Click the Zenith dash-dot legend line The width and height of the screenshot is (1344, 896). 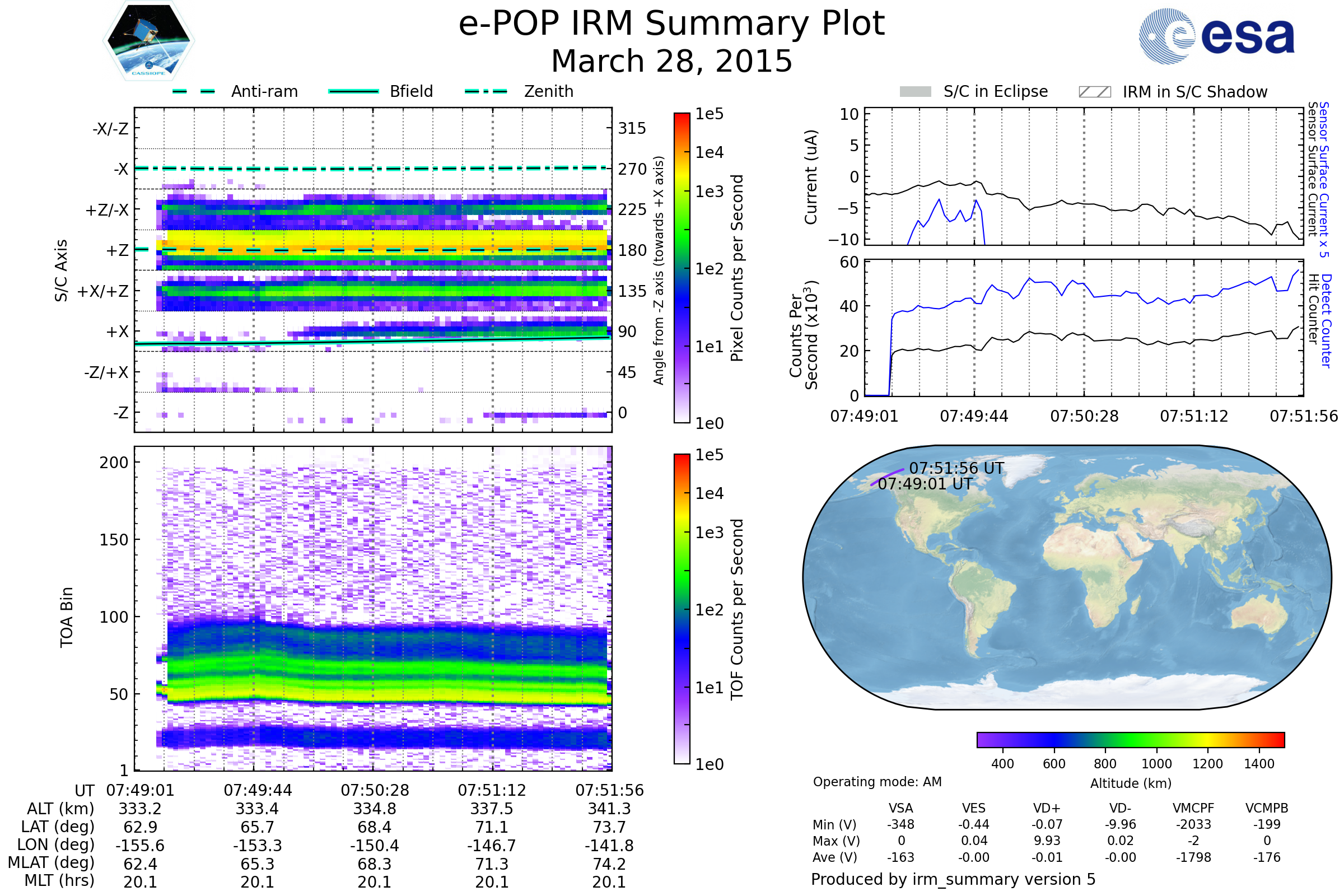(x=486, y=91)
